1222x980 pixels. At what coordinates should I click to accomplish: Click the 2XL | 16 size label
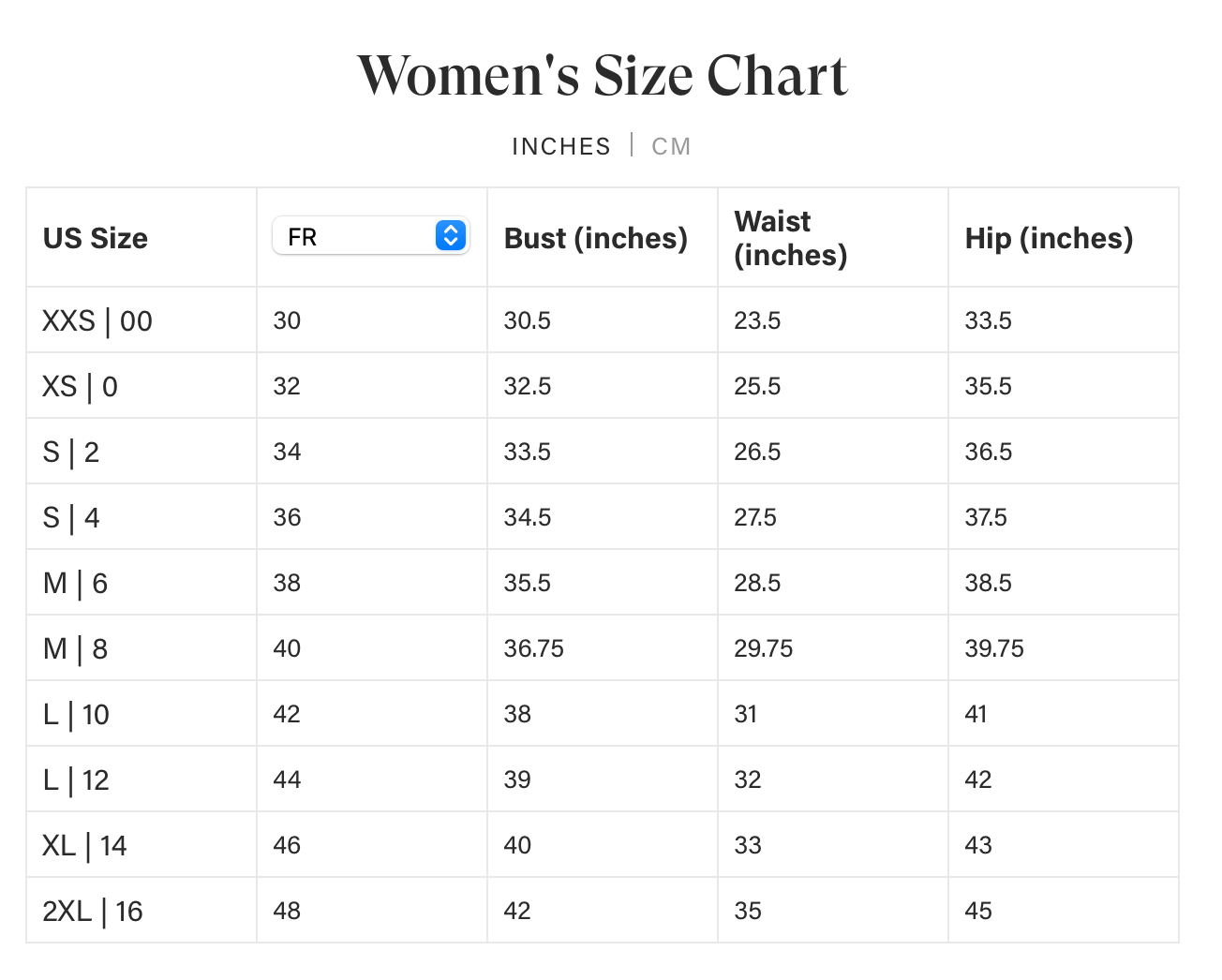coord(93,912)
